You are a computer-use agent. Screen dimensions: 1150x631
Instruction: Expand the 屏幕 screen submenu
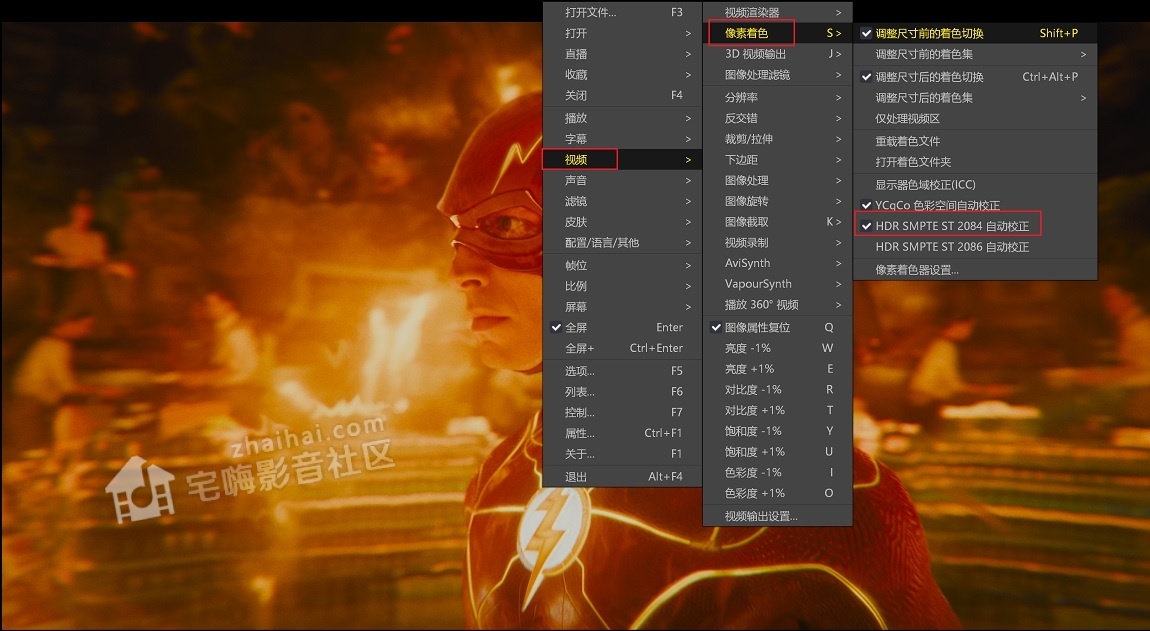623,306
